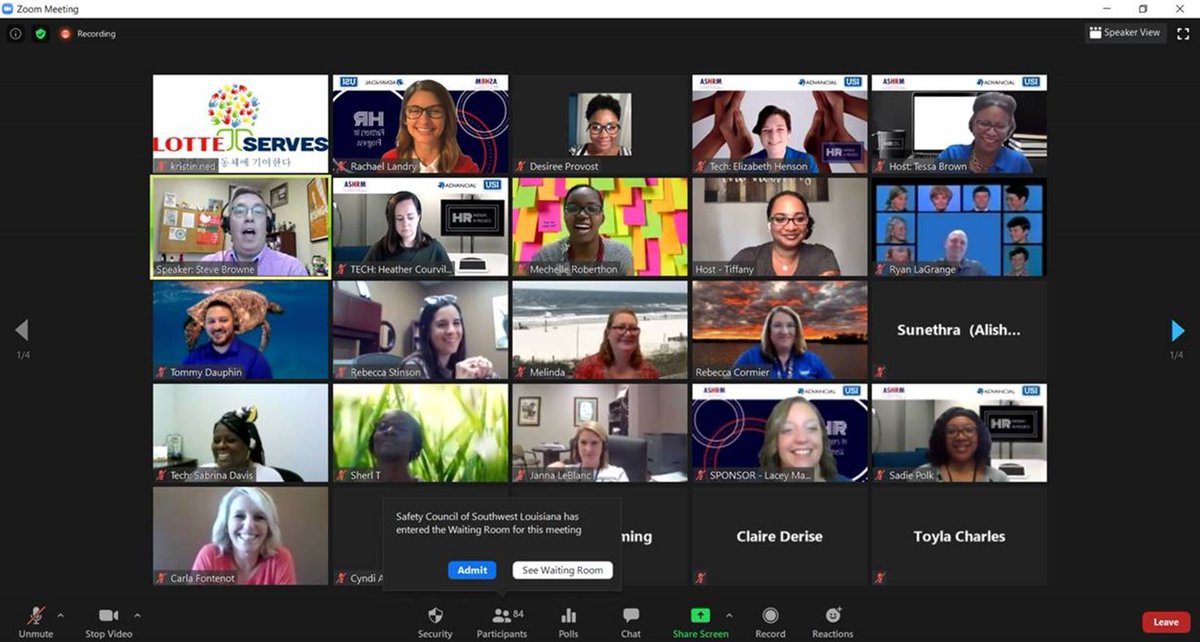The height and width of the screenshot is (642, 1200).
Task: Stop the video camera
Action: pyautogui.click(x=109, y=621)
